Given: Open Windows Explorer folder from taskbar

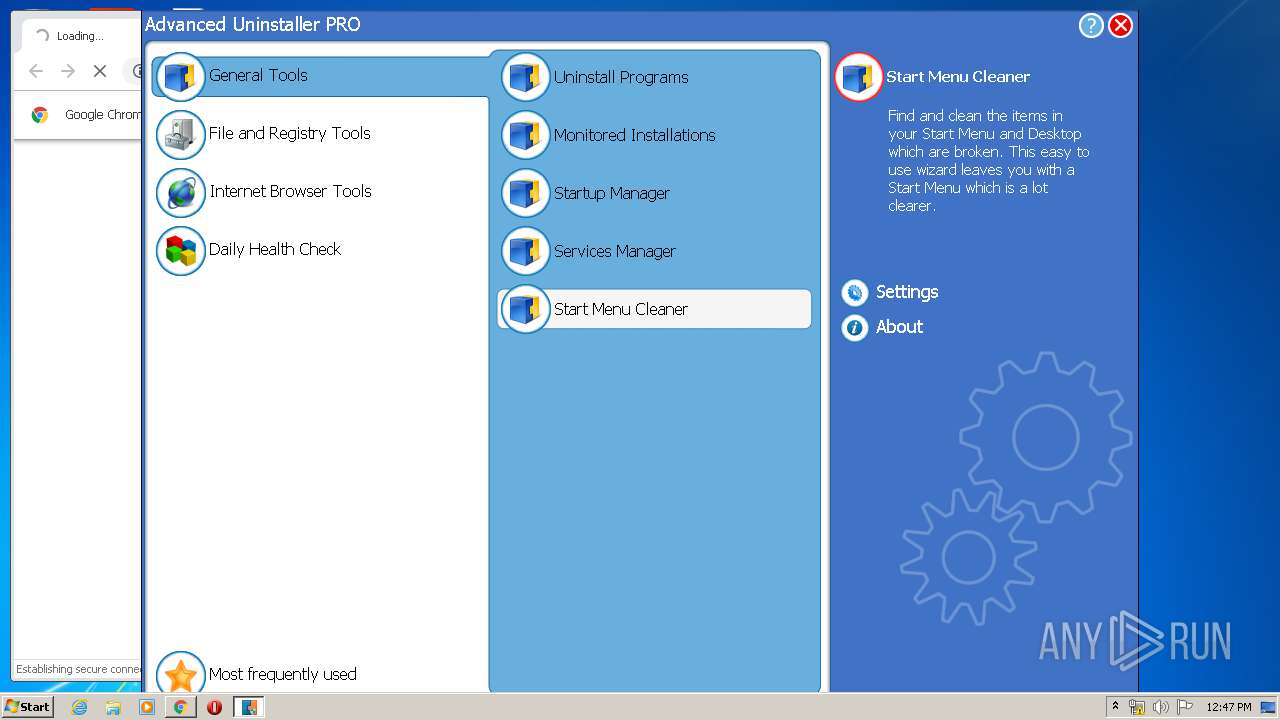Looking at the screenshot, I should coord(113,707).
